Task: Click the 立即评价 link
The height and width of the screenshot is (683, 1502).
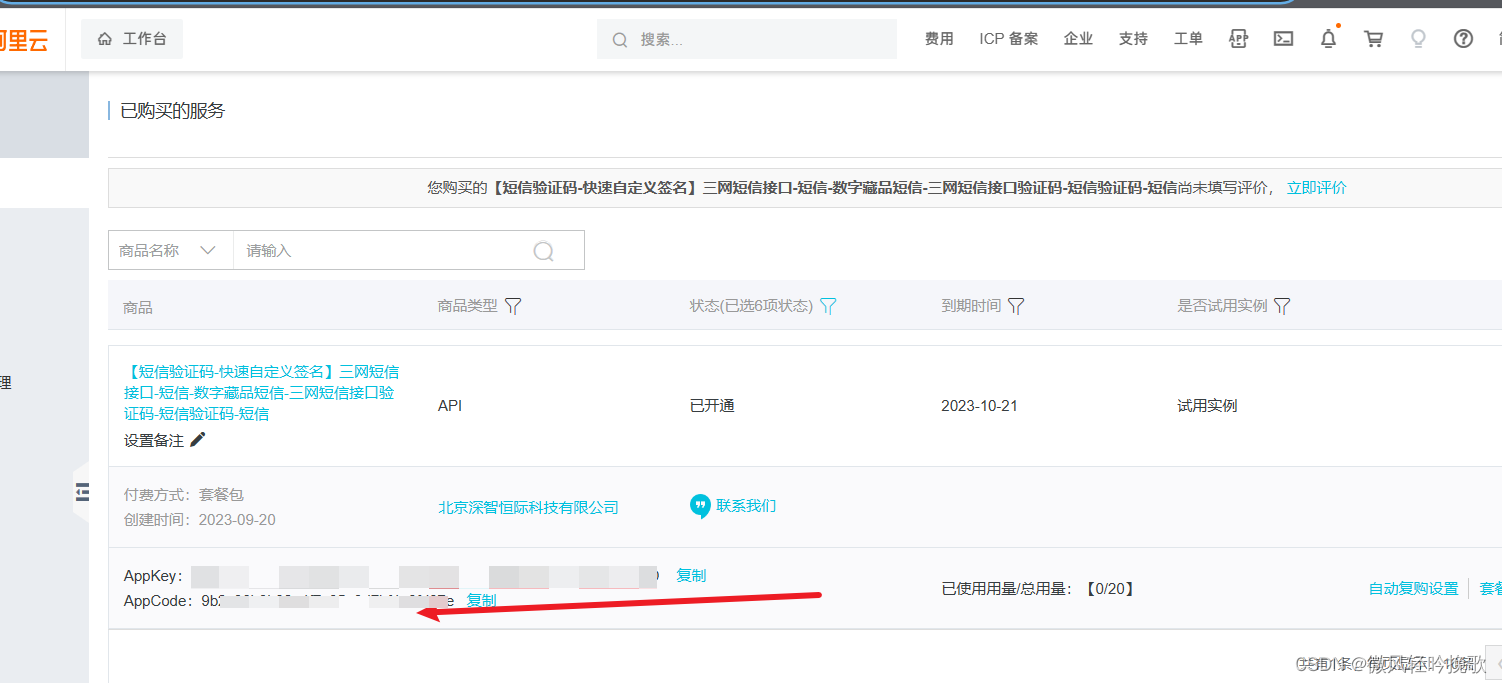Action: pos(1316,187)
